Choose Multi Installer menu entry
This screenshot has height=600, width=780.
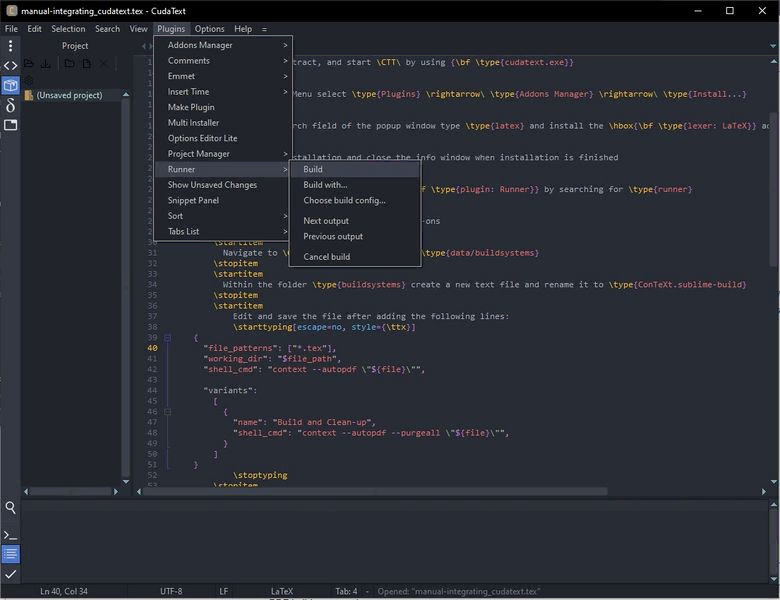(223, 122)
